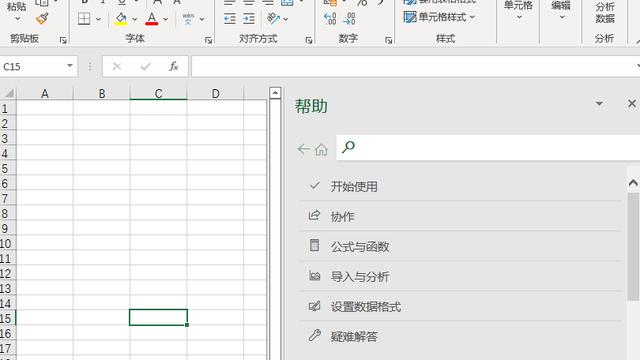640x360 pixels.
Task: Click the wrench icon beside 疑难解答
Action: 314,336
